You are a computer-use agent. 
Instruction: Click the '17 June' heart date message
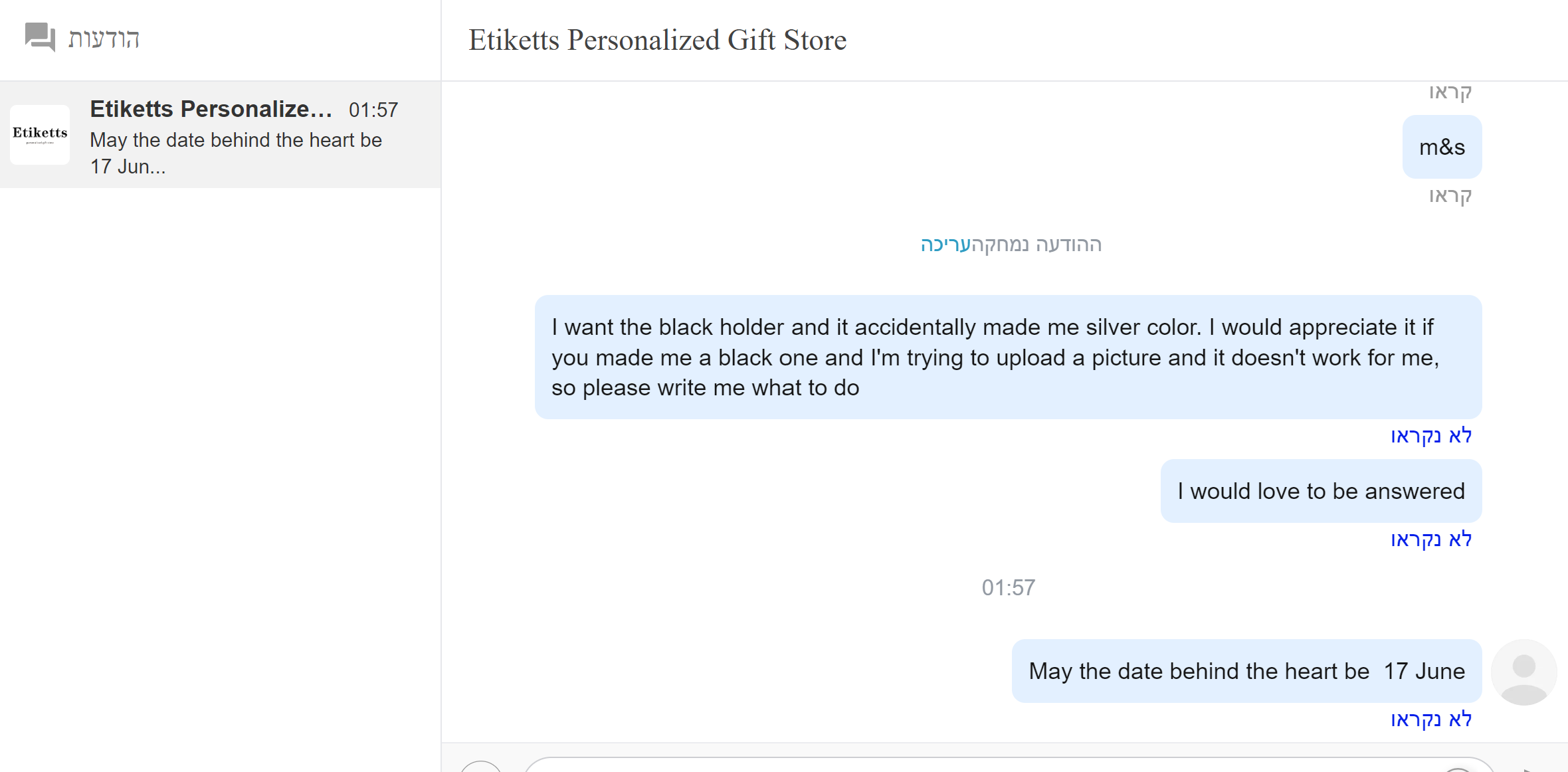pyautogui.click(x=1246, y=671)
